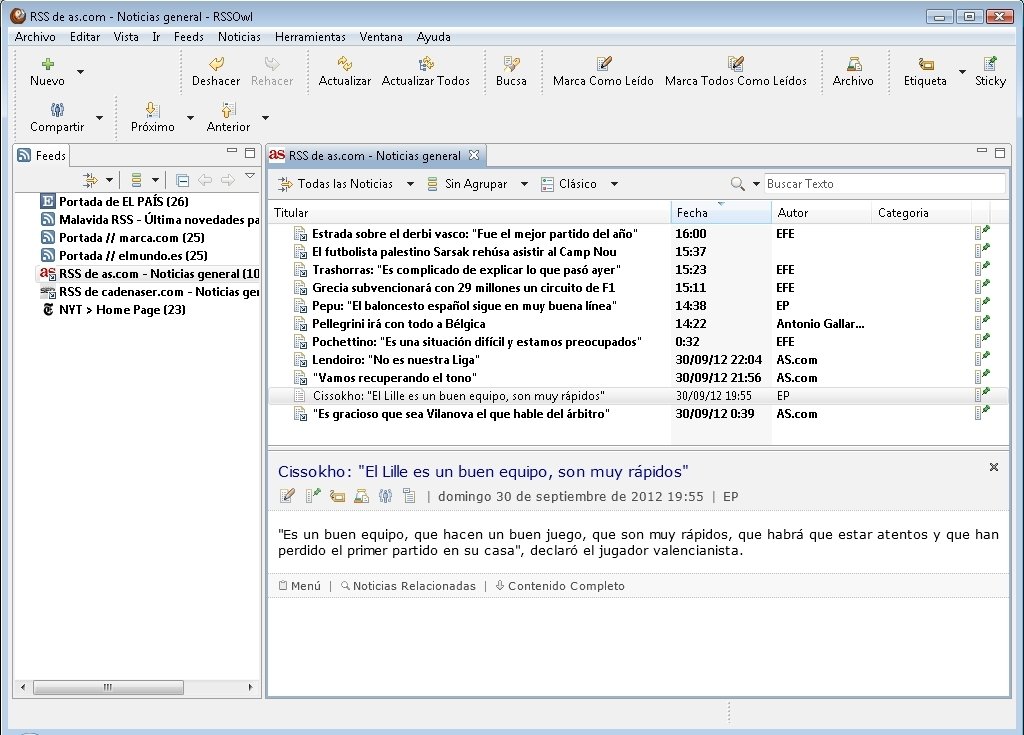Select Portada de EL PAÍS feed
1024x735 pixels.
coord(114,201)
